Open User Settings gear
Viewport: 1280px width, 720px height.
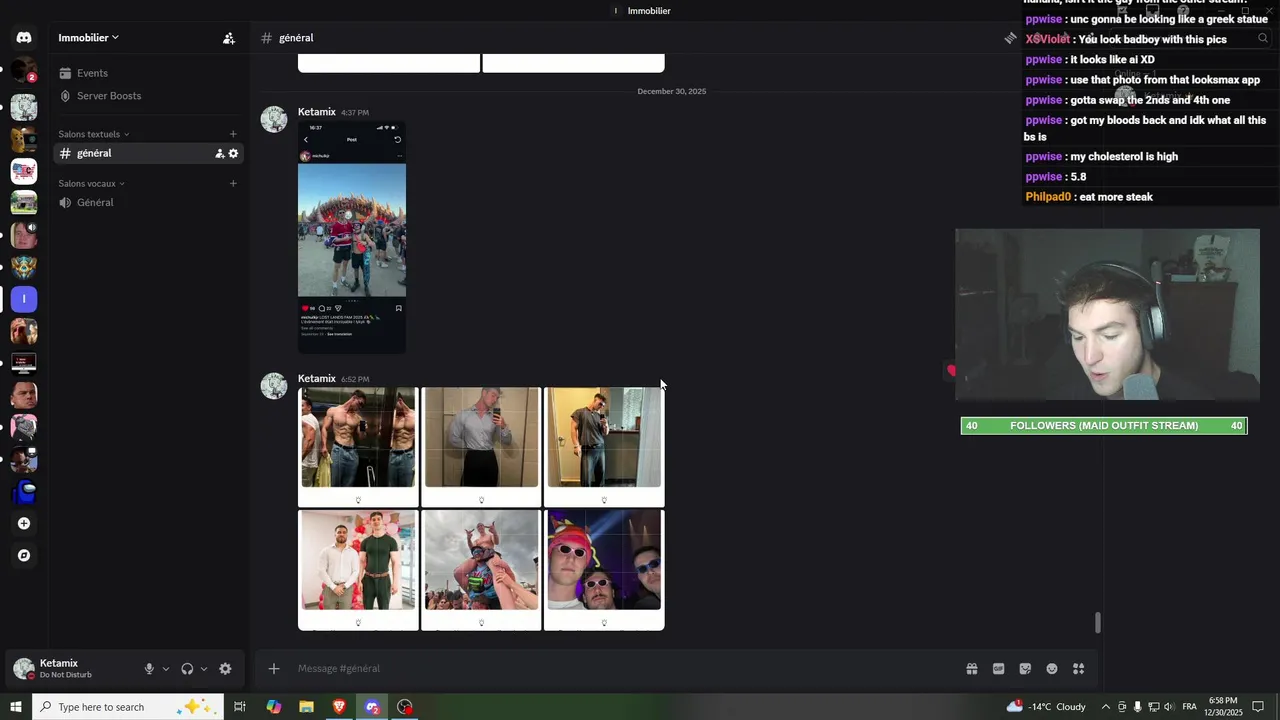click(225, 669)
